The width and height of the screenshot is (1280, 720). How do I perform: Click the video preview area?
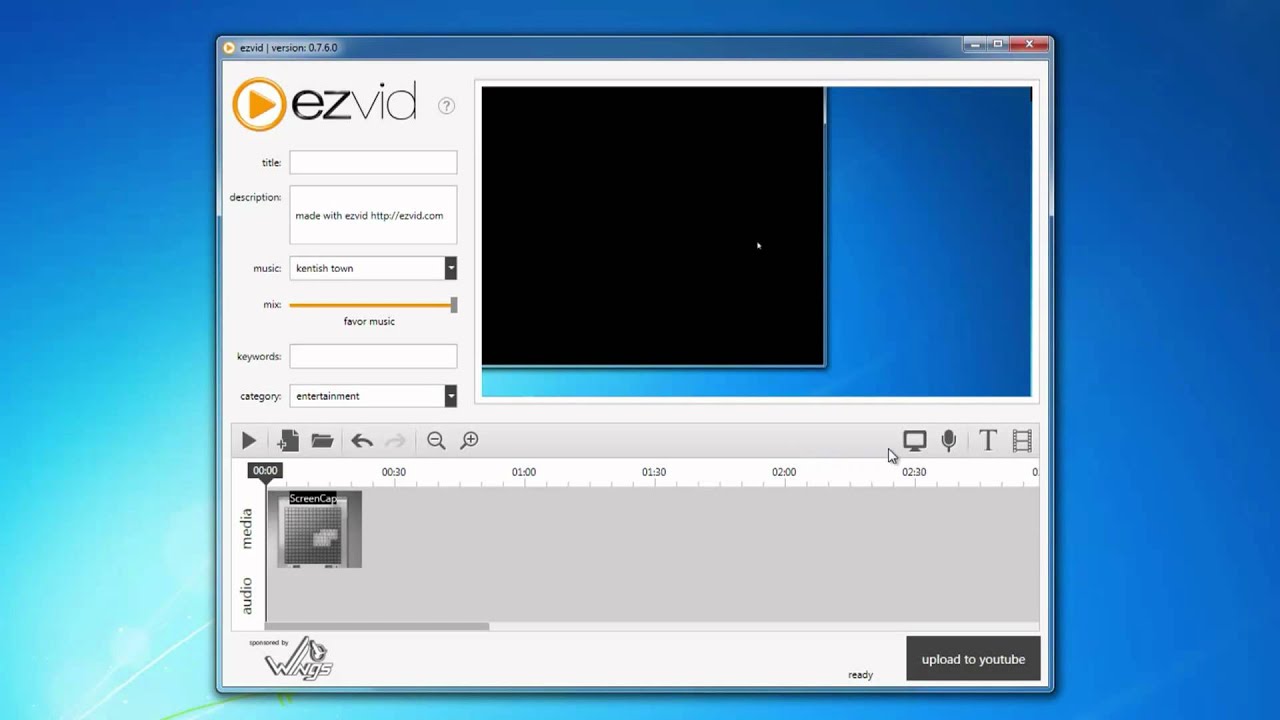[756, 241]
